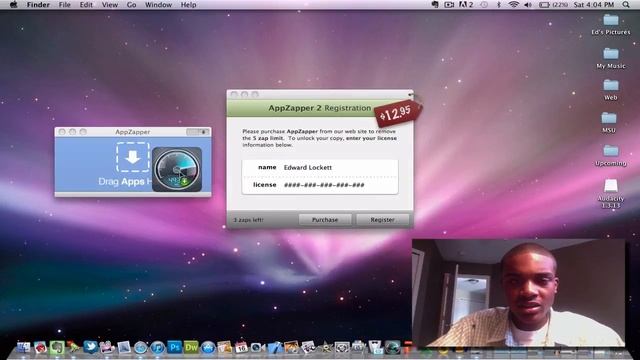Open the Finder menu
The image size is (640, 360).
pos(38,5)
